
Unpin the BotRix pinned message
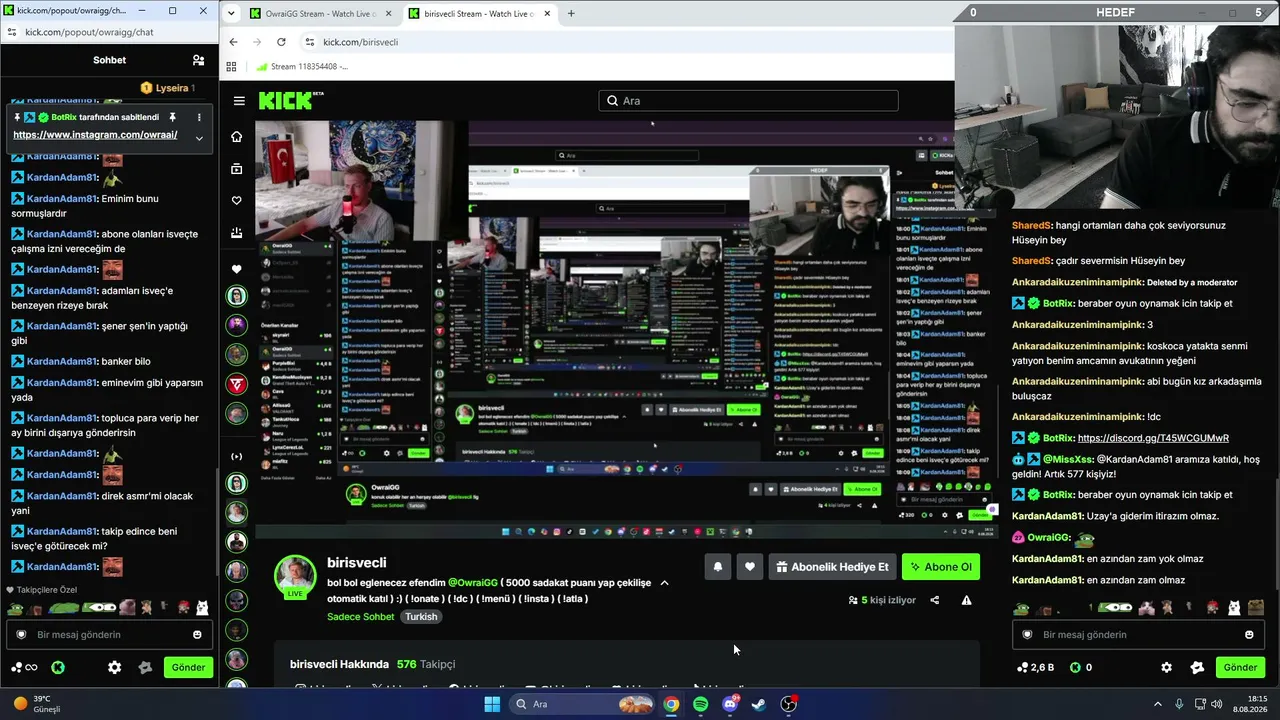click(x=172, y=117)
